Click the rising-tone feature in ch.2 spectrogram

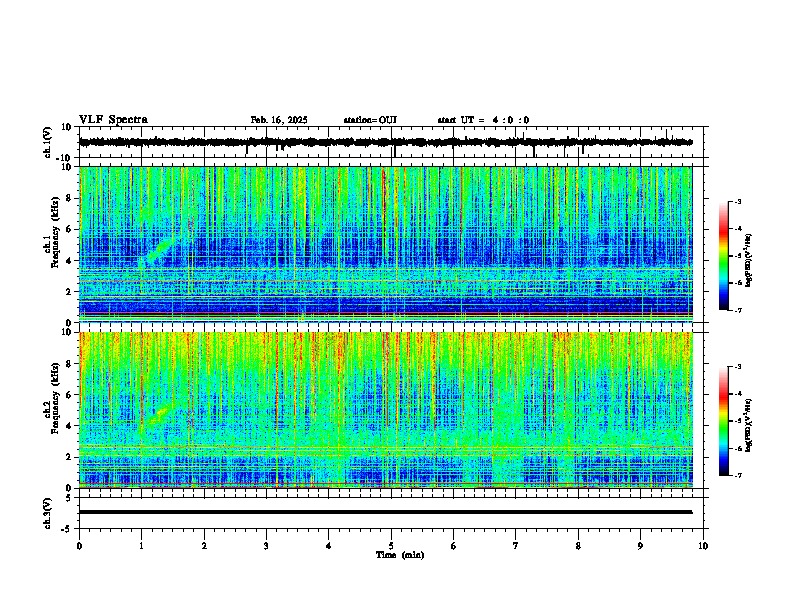pyautogui.click(x=159, y=416)
